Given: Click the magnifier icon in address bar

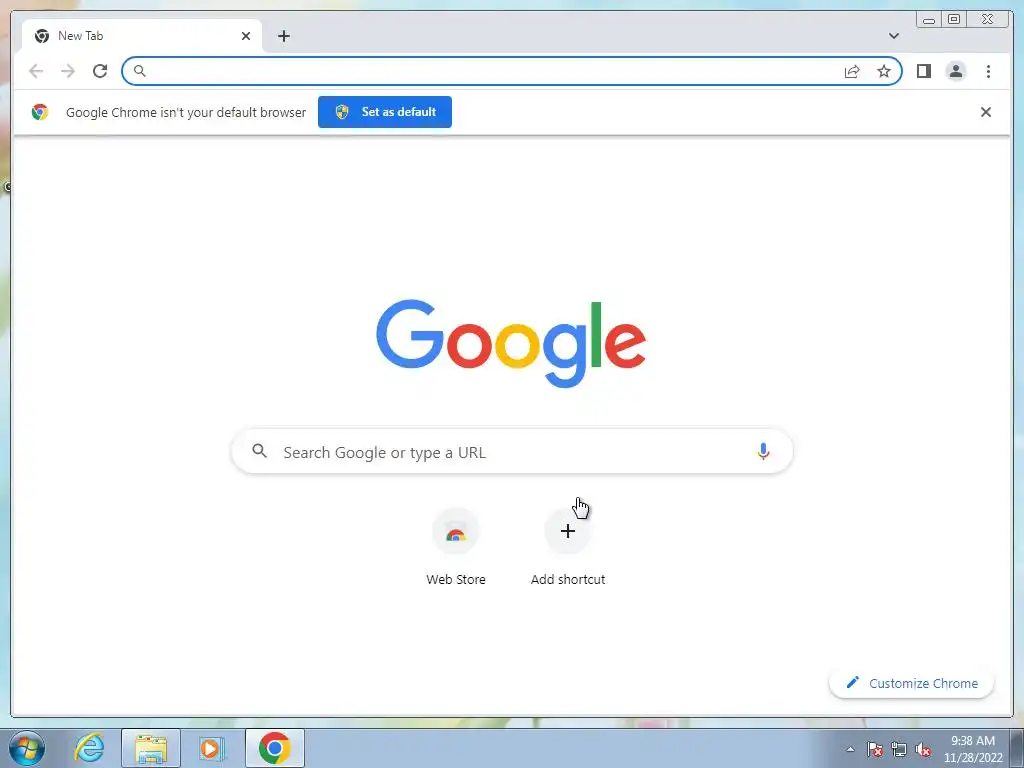Looking at the screenshot, I should (x=139, y=71).
